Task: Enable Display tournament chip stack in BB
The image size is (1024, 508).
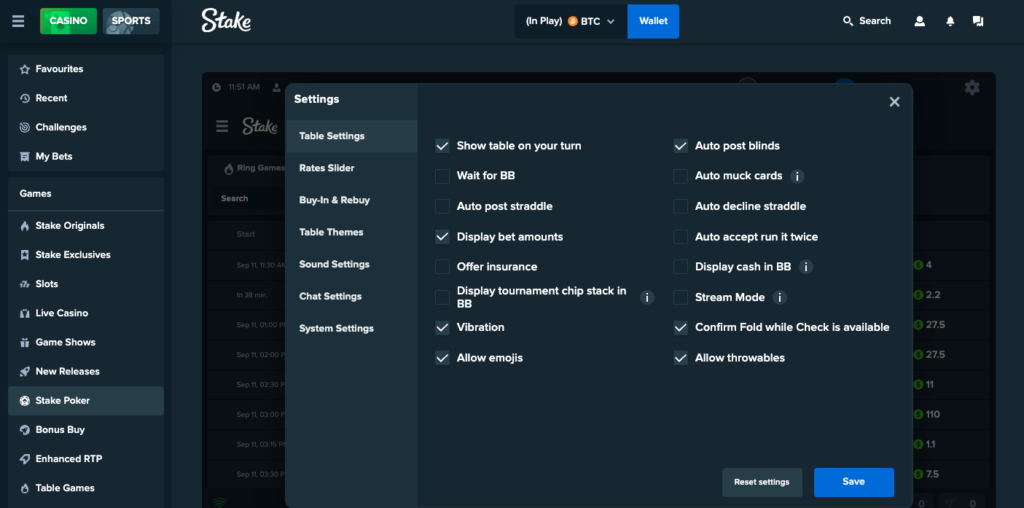Action: pyautogui.click(x=442, y=297)
